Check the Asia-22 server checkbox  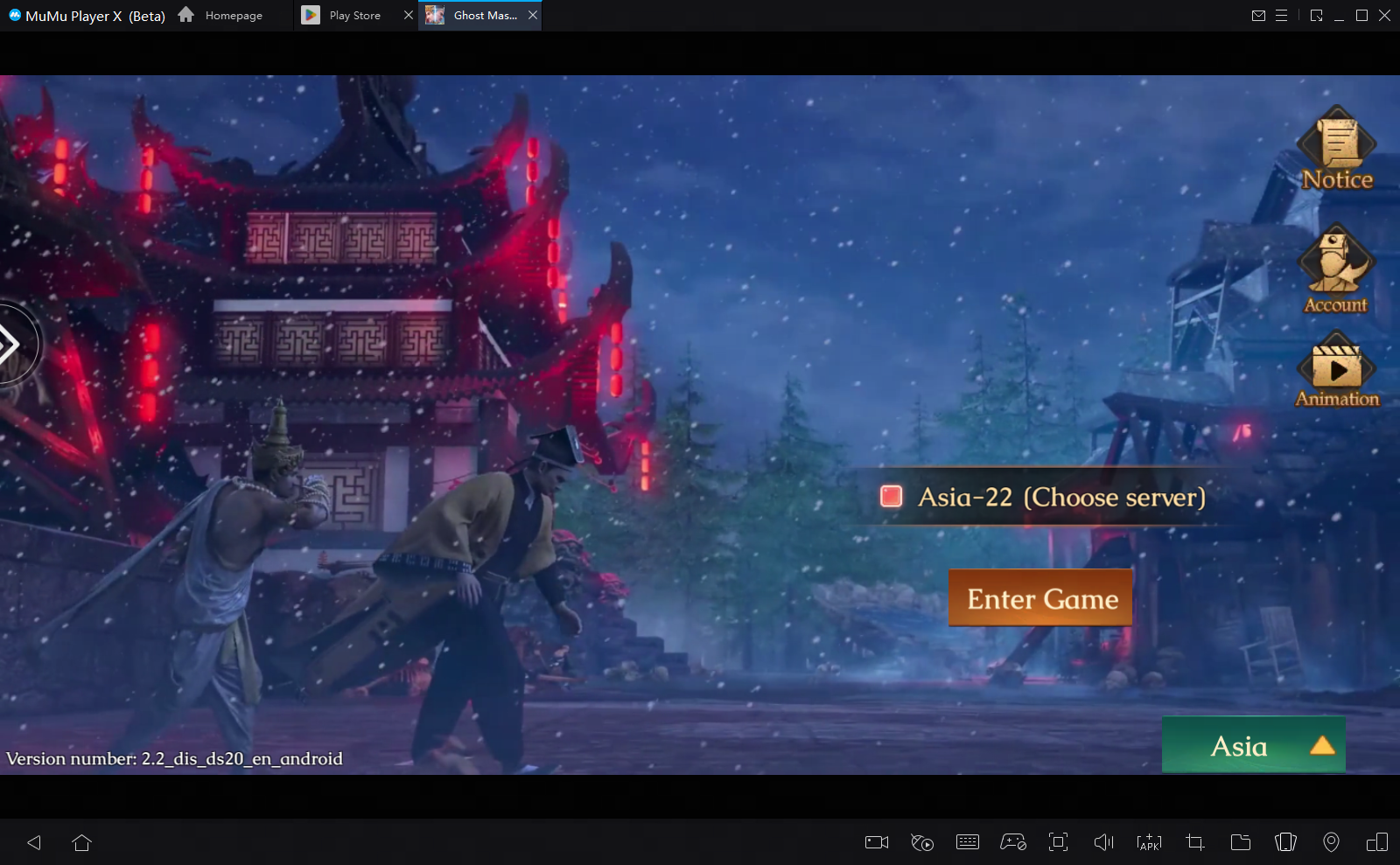(x=892, y=497)
